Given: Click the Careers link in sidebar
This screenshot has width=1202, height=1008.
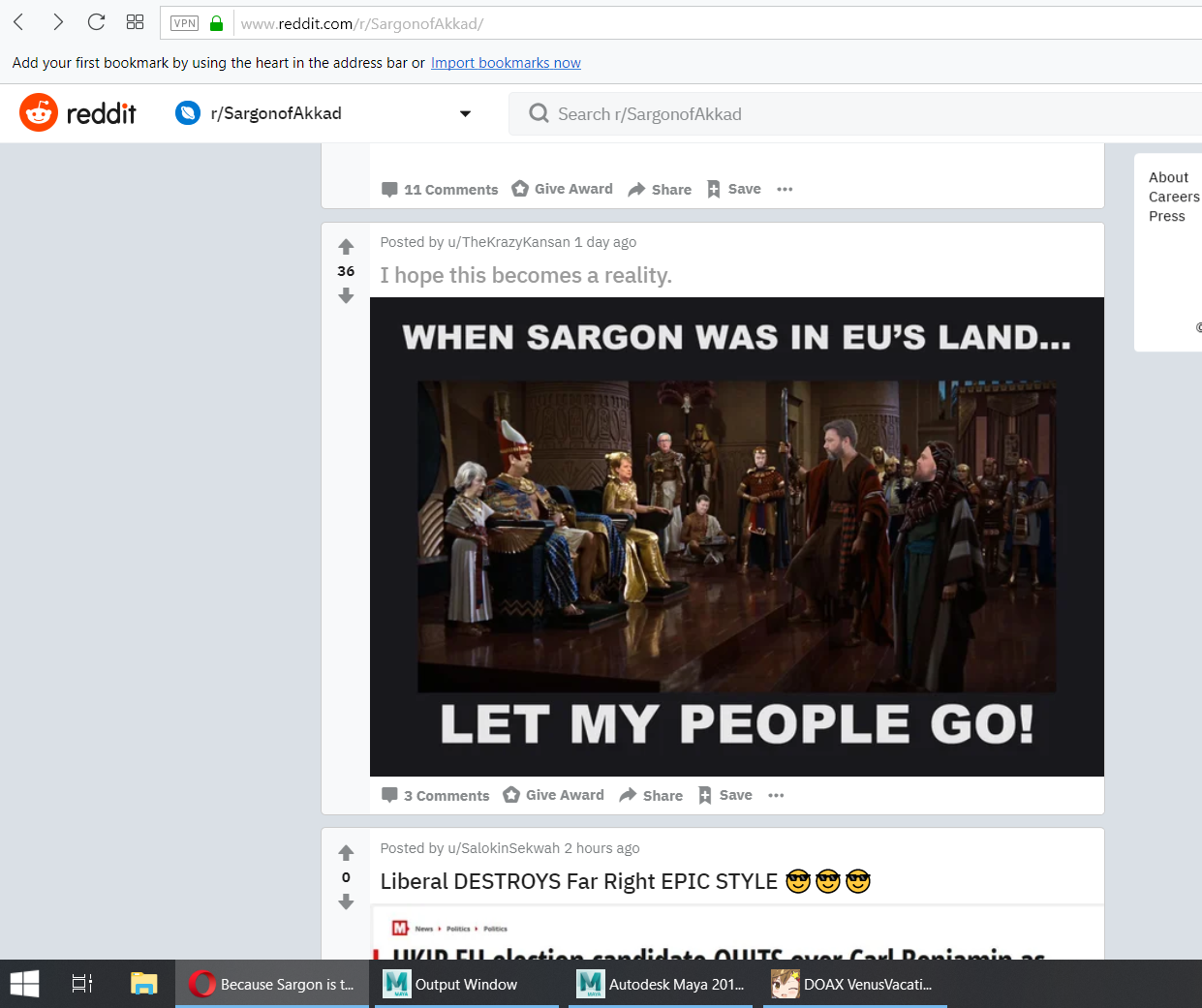Looking at the screenshot, I should (1174, 197).
